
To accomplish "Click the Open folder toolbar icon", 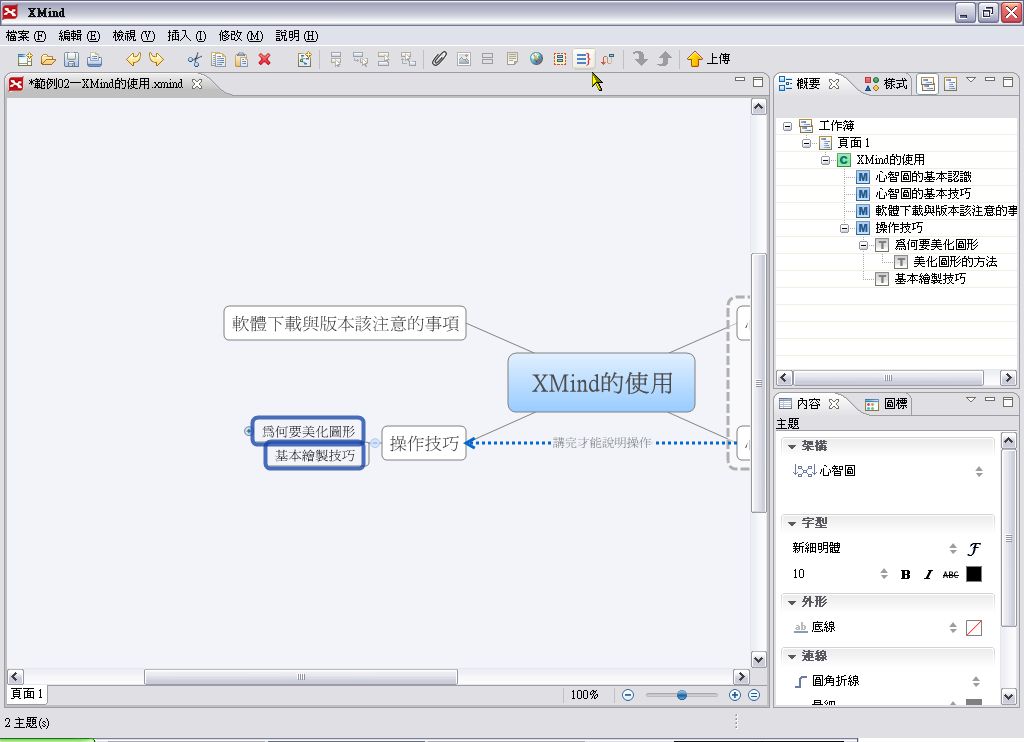I will click(48, 59).
